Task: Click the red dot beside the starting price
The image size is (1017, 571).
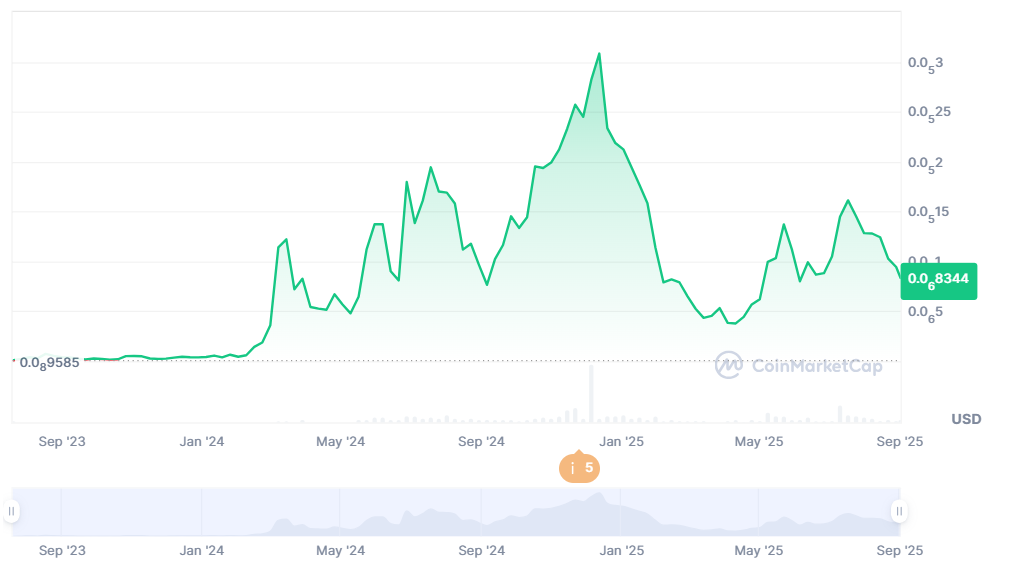Action: click(13, 360)
